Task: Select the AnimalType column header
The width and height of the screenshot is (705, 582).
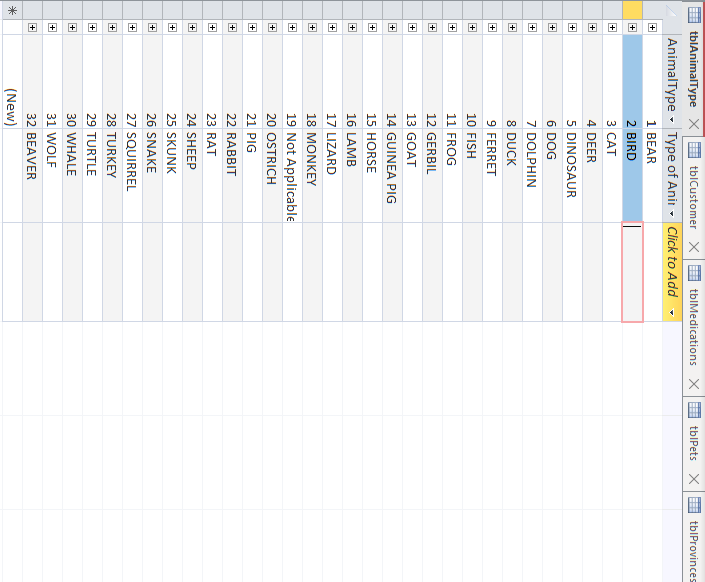Action: pos(672,81)
